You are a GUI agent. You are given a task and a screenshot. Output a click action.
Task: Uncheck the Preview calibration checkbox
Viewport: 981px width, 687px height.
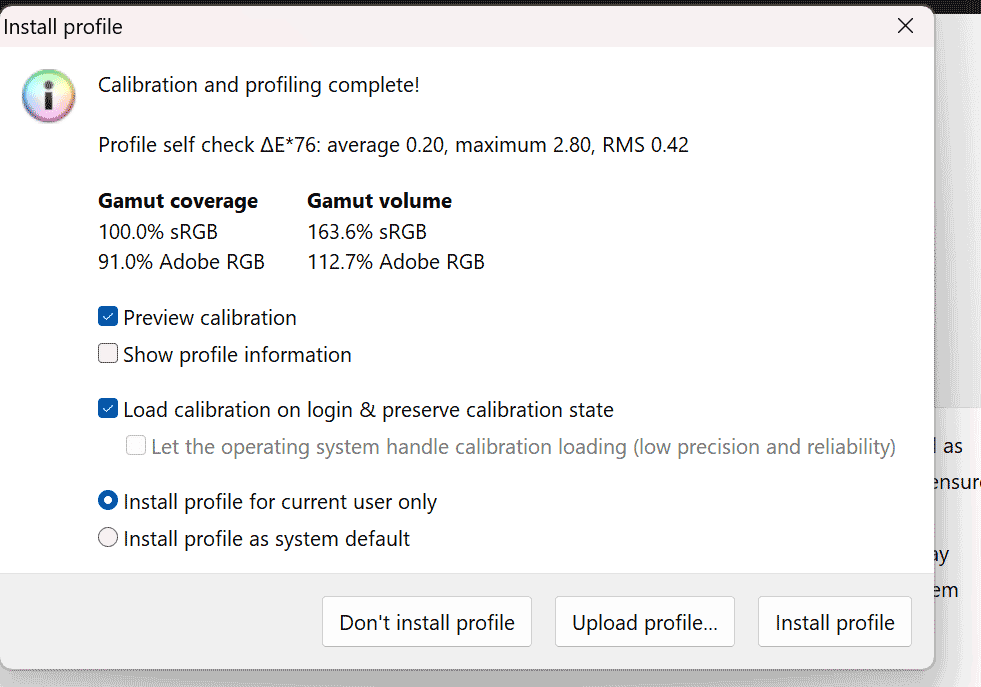coord(108,318)
